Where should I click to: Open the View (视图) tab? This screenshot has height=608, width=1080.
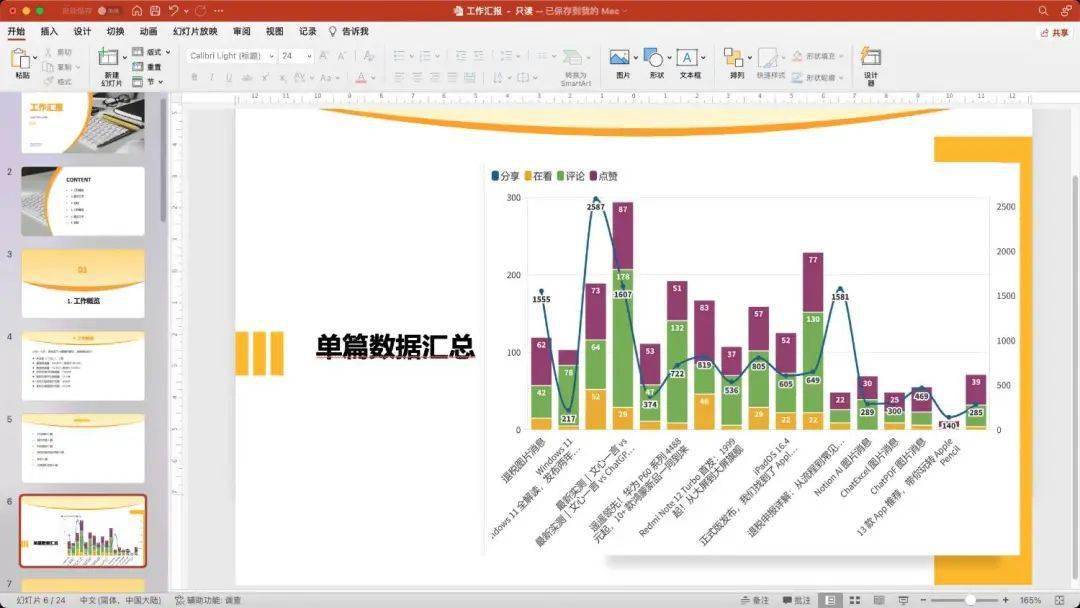275,31
